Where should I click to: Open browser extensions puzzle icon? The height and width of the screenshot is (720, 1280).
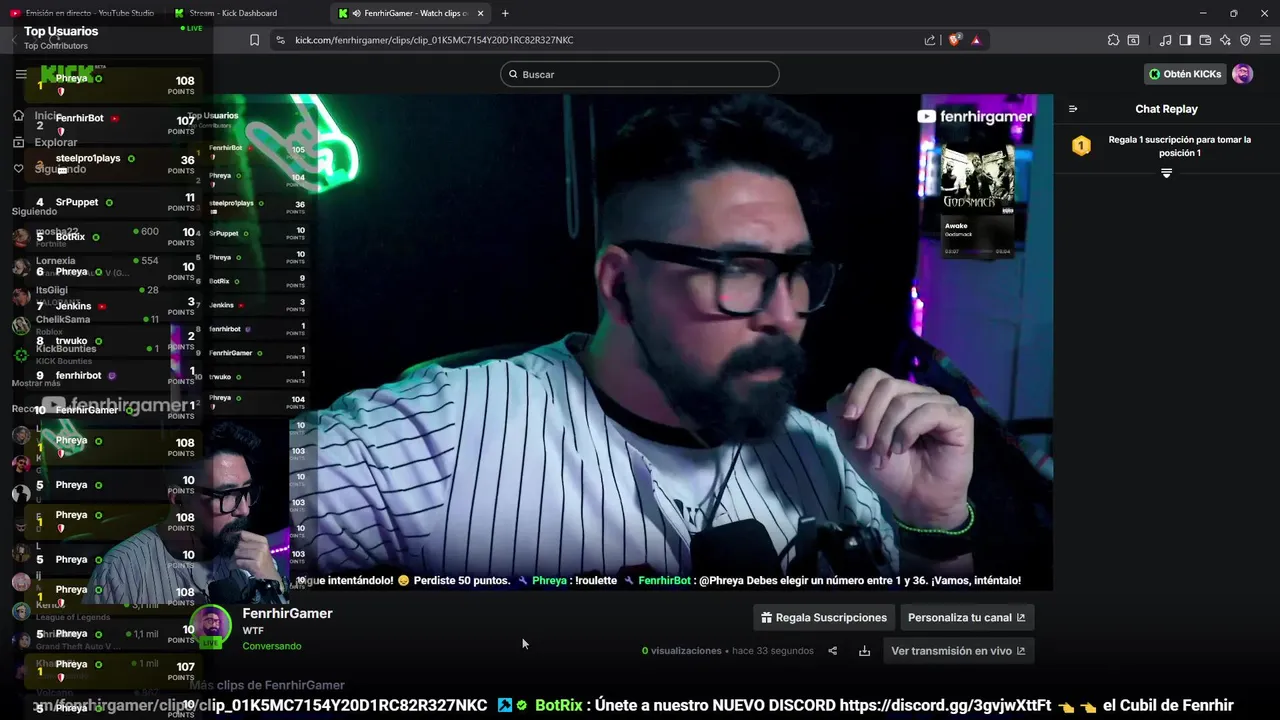[1113, 40]
